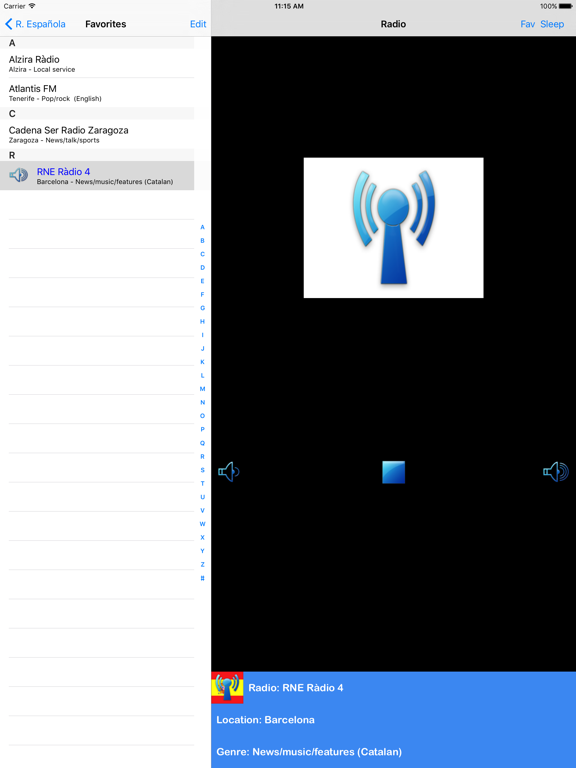Jump to index letter K

pyautogui.click(x=202, y=362)
